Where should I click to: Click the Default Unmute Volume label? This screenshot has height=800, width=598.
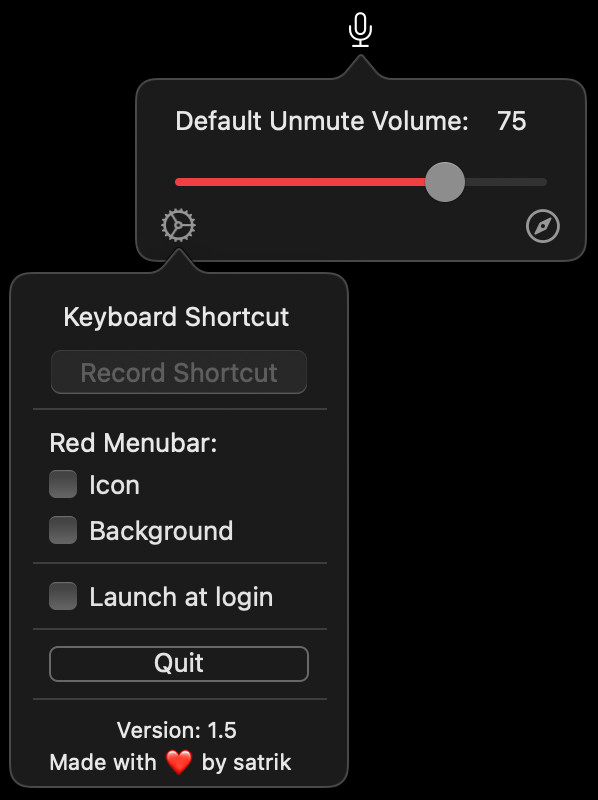pos(322,121)
